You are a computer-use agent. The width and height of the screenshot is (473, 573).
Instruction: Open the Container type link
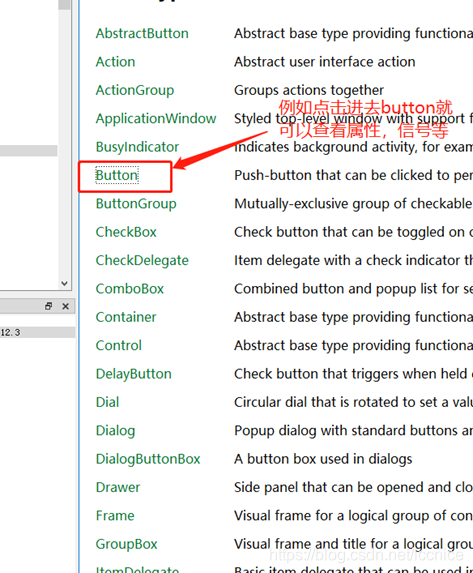[x=126, y=317]
